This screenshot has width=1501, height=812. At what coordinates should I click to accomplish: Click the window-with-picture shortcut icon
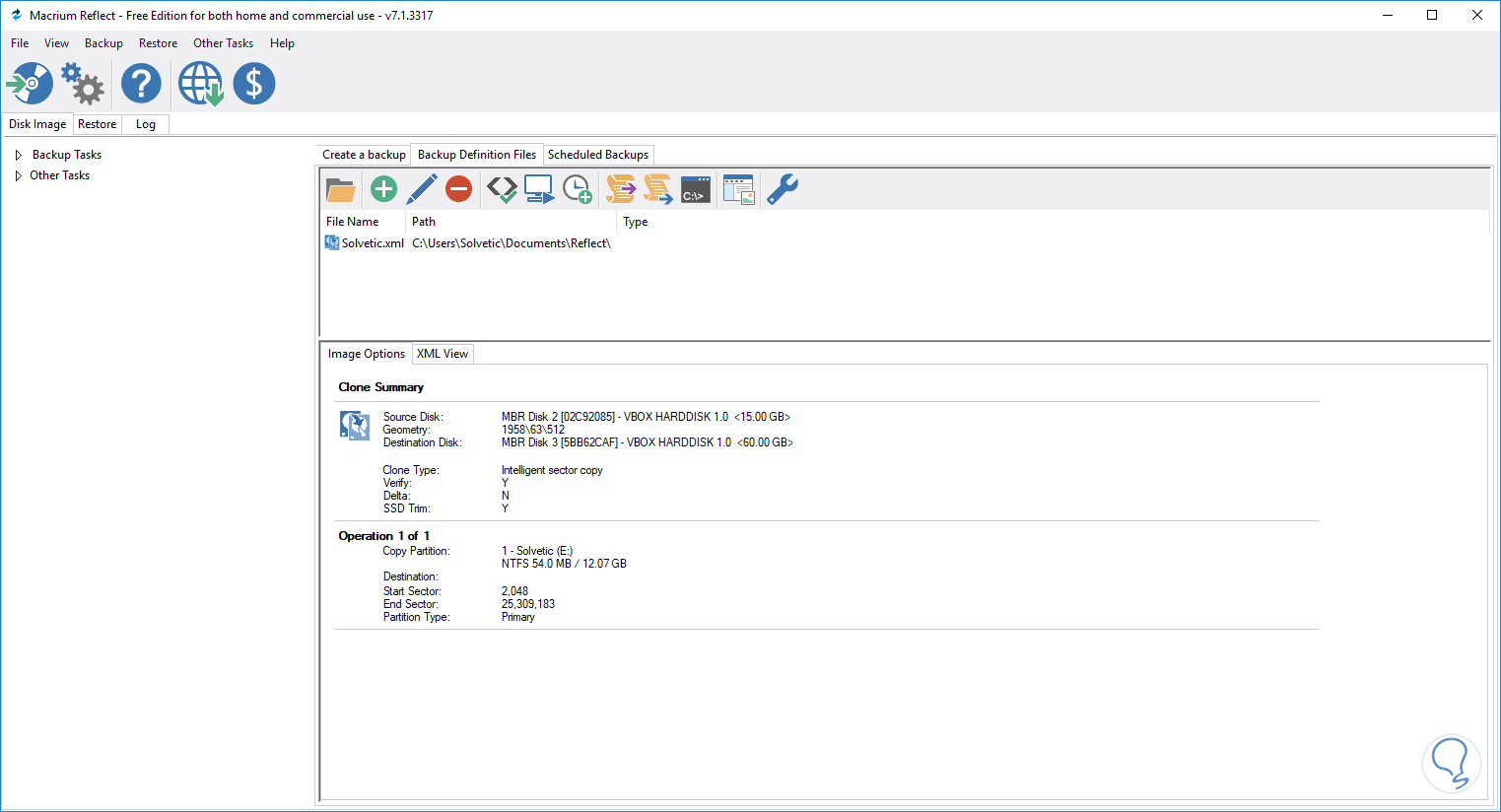[738, 189]
